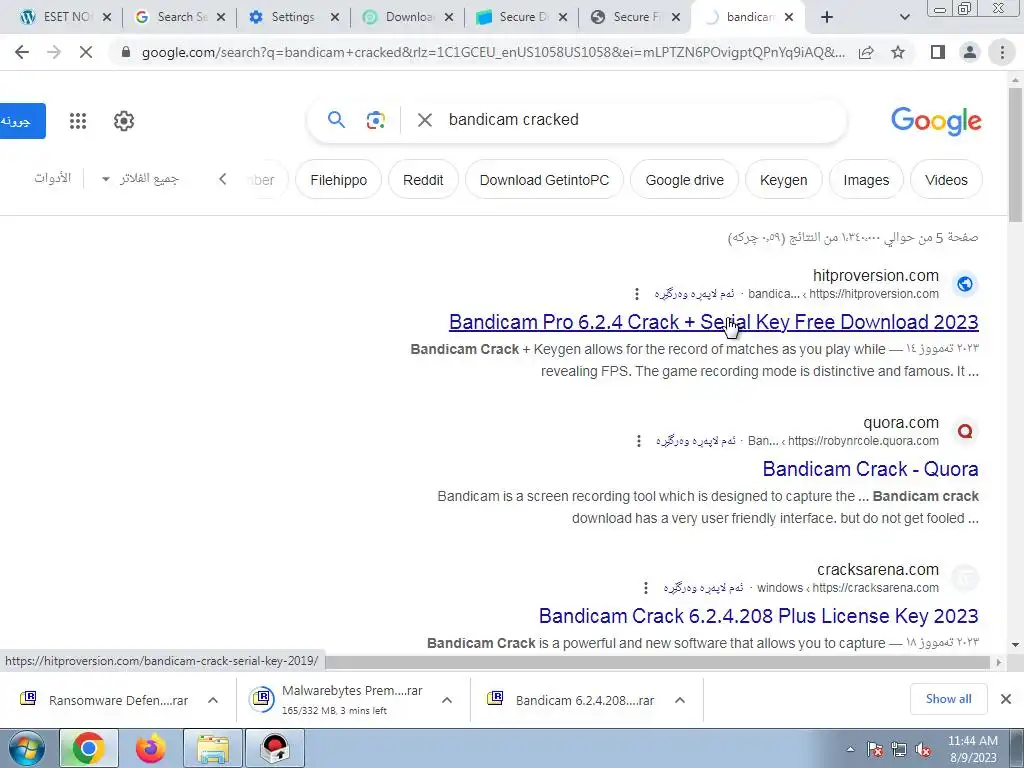The image size is (1024, 768).
Task: Open options menu for quora result
Action: click(x=639, y=441)
